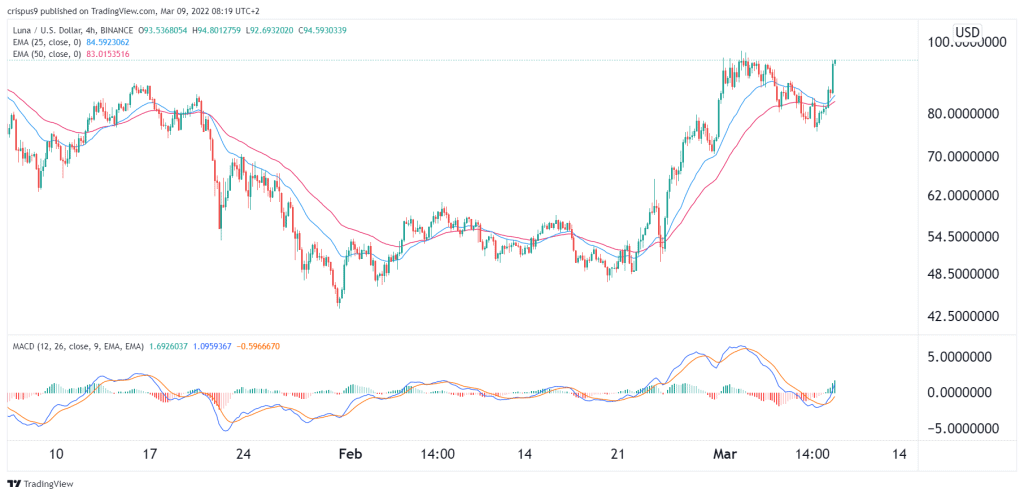The height and width of the screenshot is (496, 1024).
Task: Click the EMA 25 value 84.5923062
Action: click(x=110, y=42)
